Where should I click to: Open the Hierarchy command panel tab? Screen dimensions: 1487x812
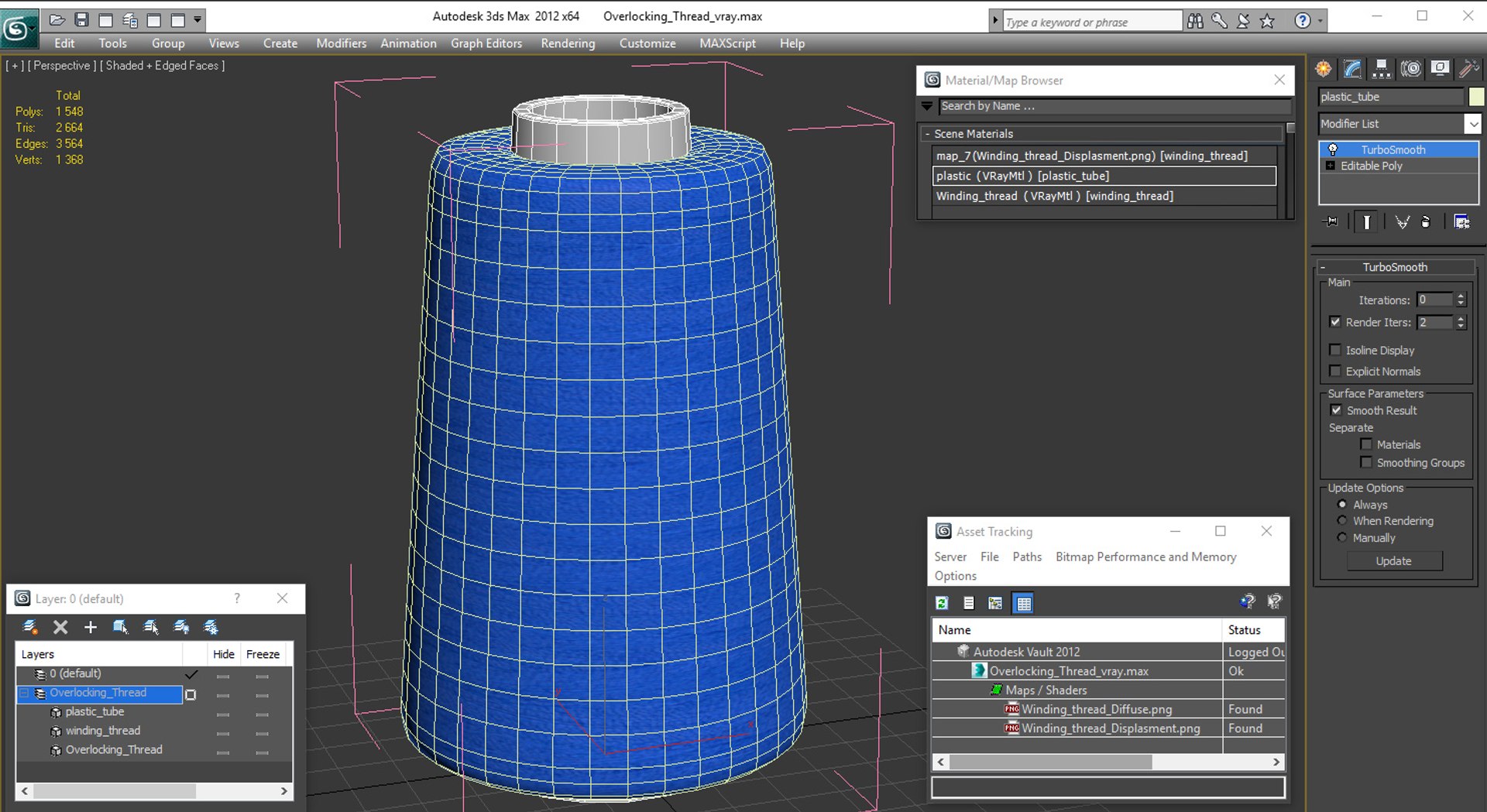point(1381,69)
